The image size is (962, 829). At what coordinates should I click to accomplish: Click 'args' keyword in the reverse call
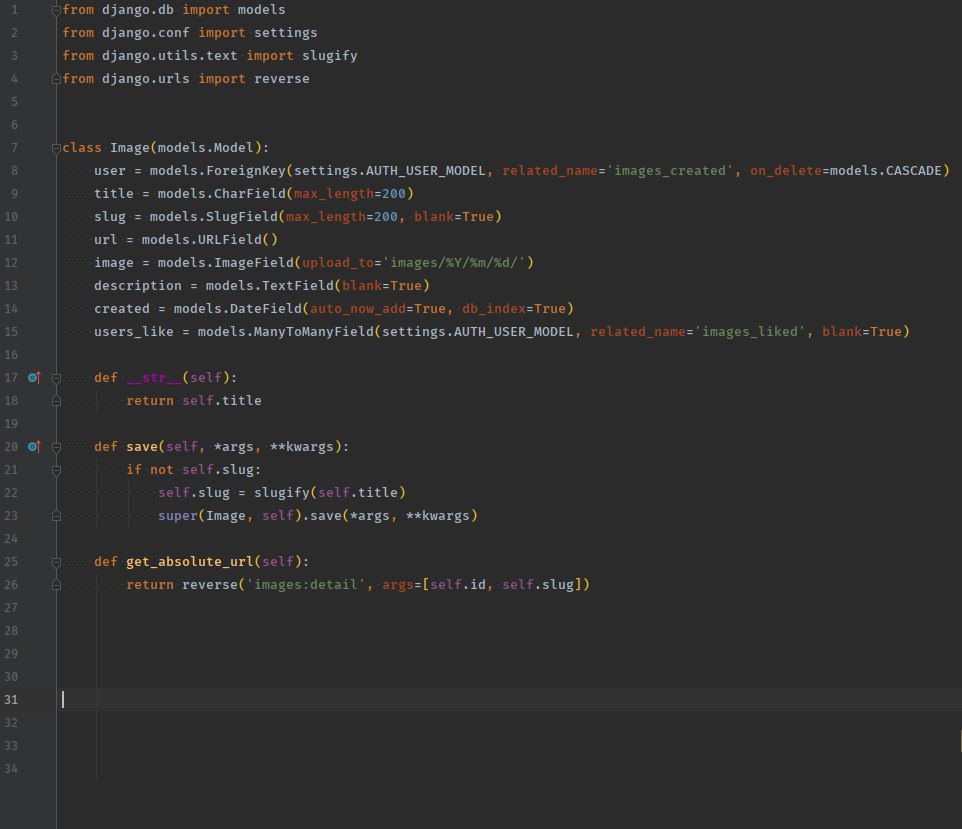coord(398,585)
